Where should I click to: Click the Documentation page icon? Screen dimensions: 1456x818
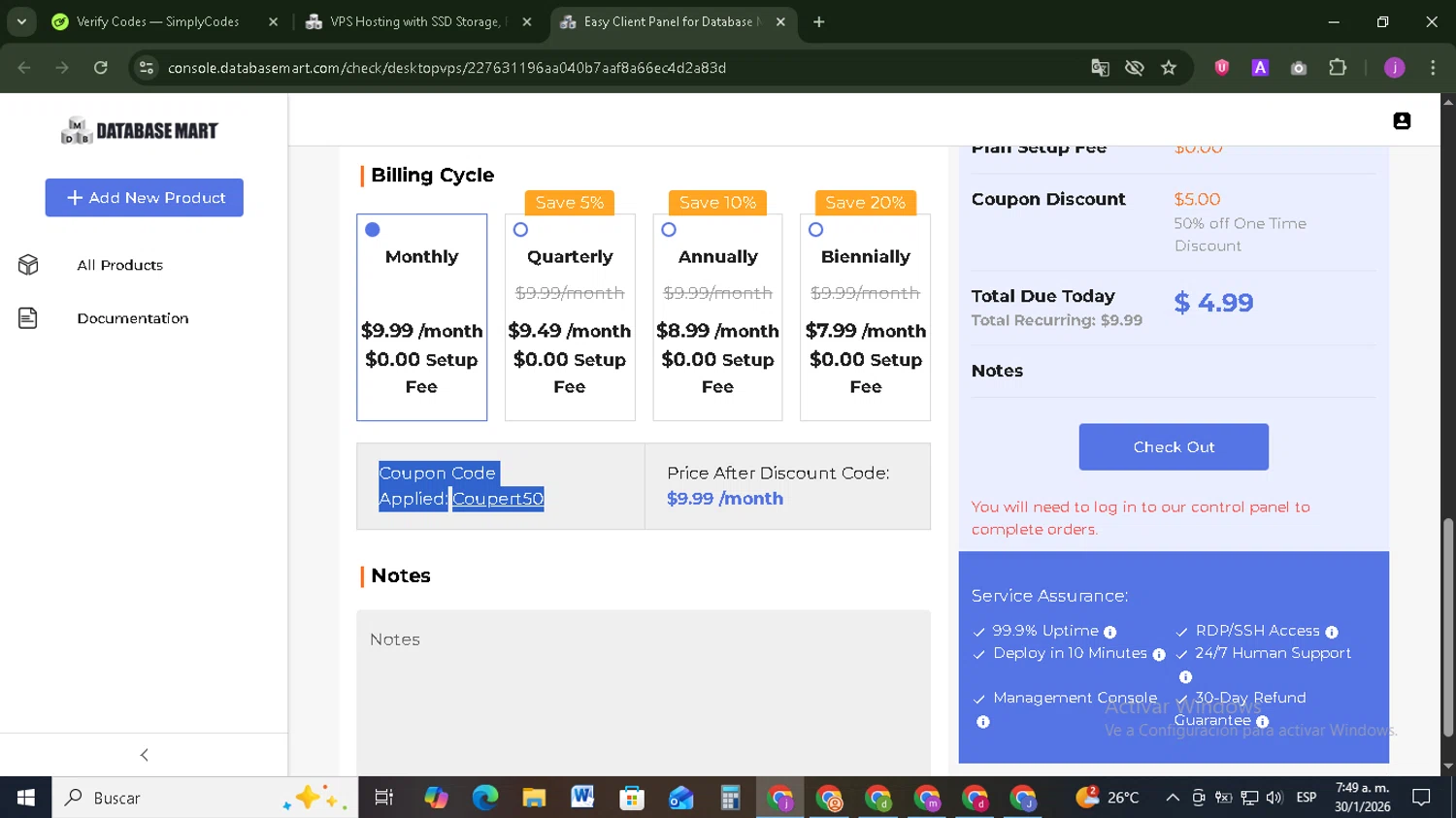point(28,318)
